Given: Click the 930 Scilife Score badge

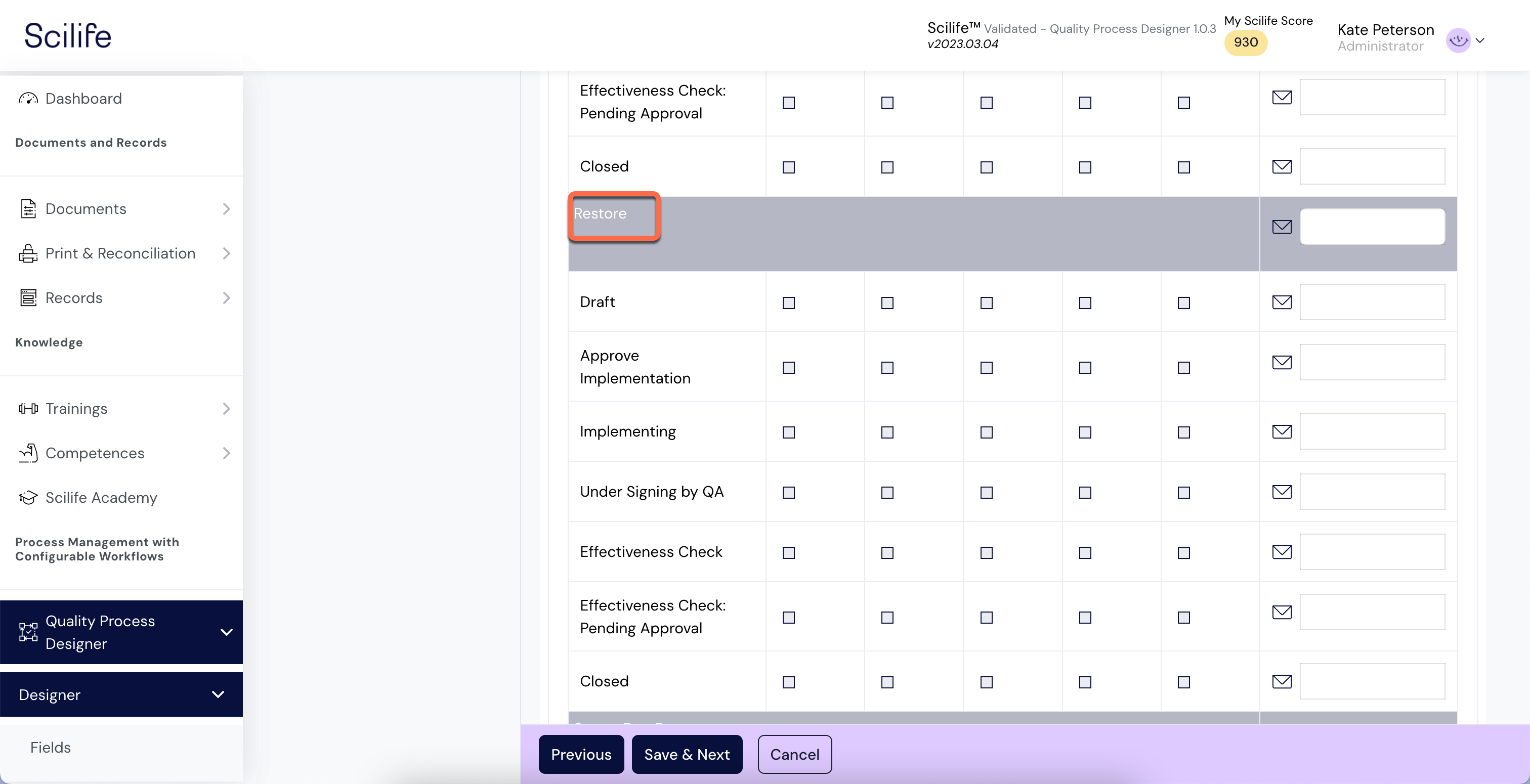Looking at the screenshot, I should (1246, 43).
